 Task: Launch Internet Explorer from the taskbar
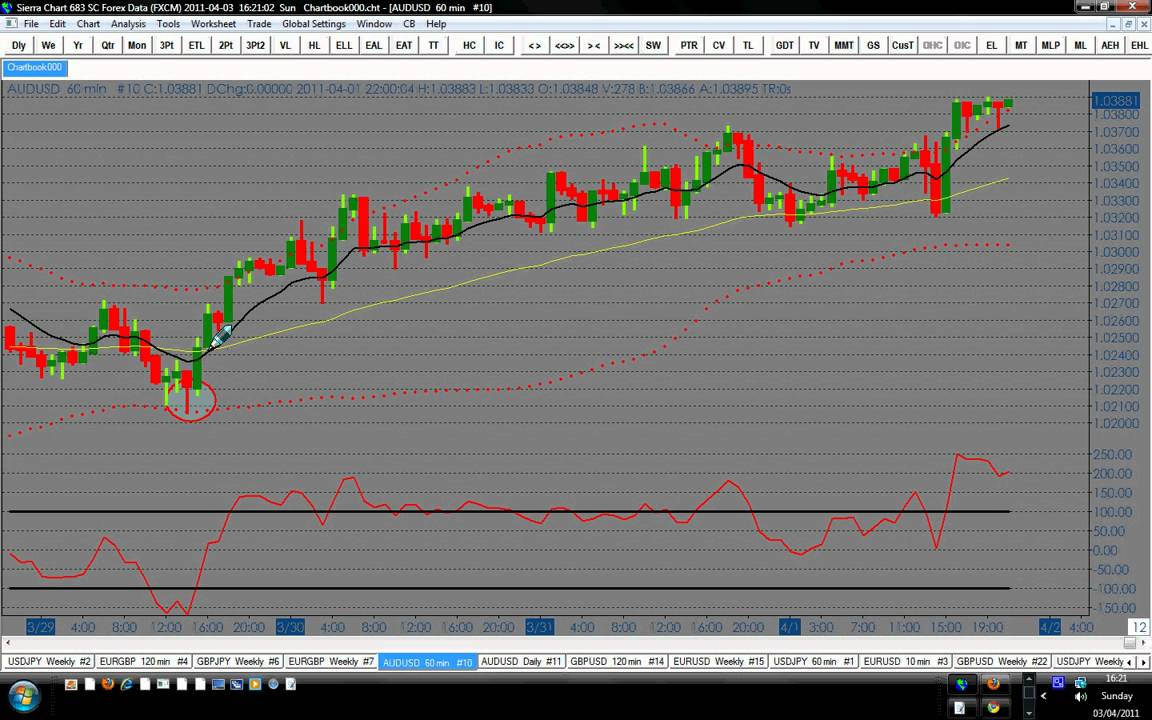pos(126,685)
